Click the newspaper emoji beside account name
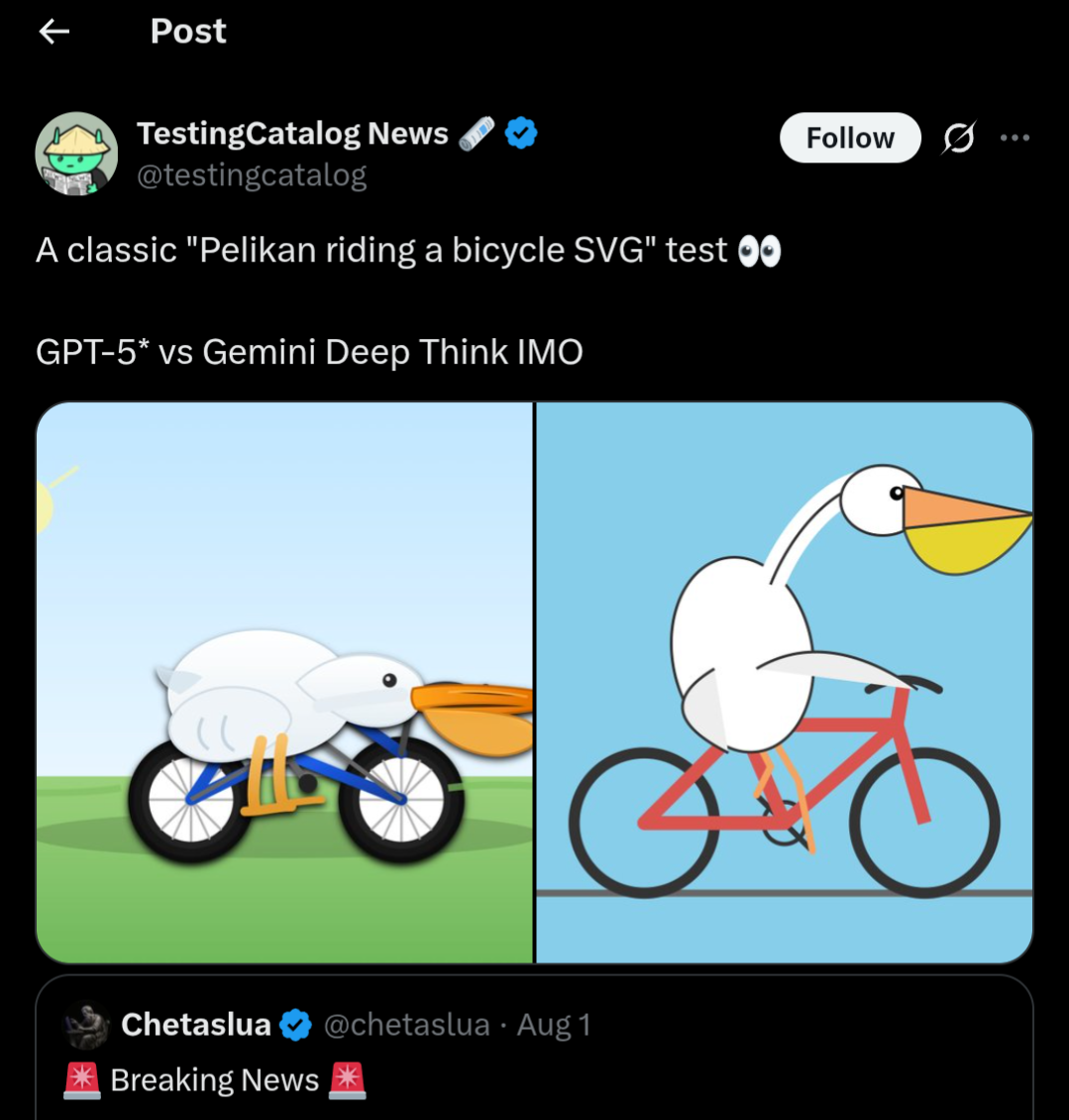Viewport: 1069px width, 1120px height. click(x=477, y=134)
